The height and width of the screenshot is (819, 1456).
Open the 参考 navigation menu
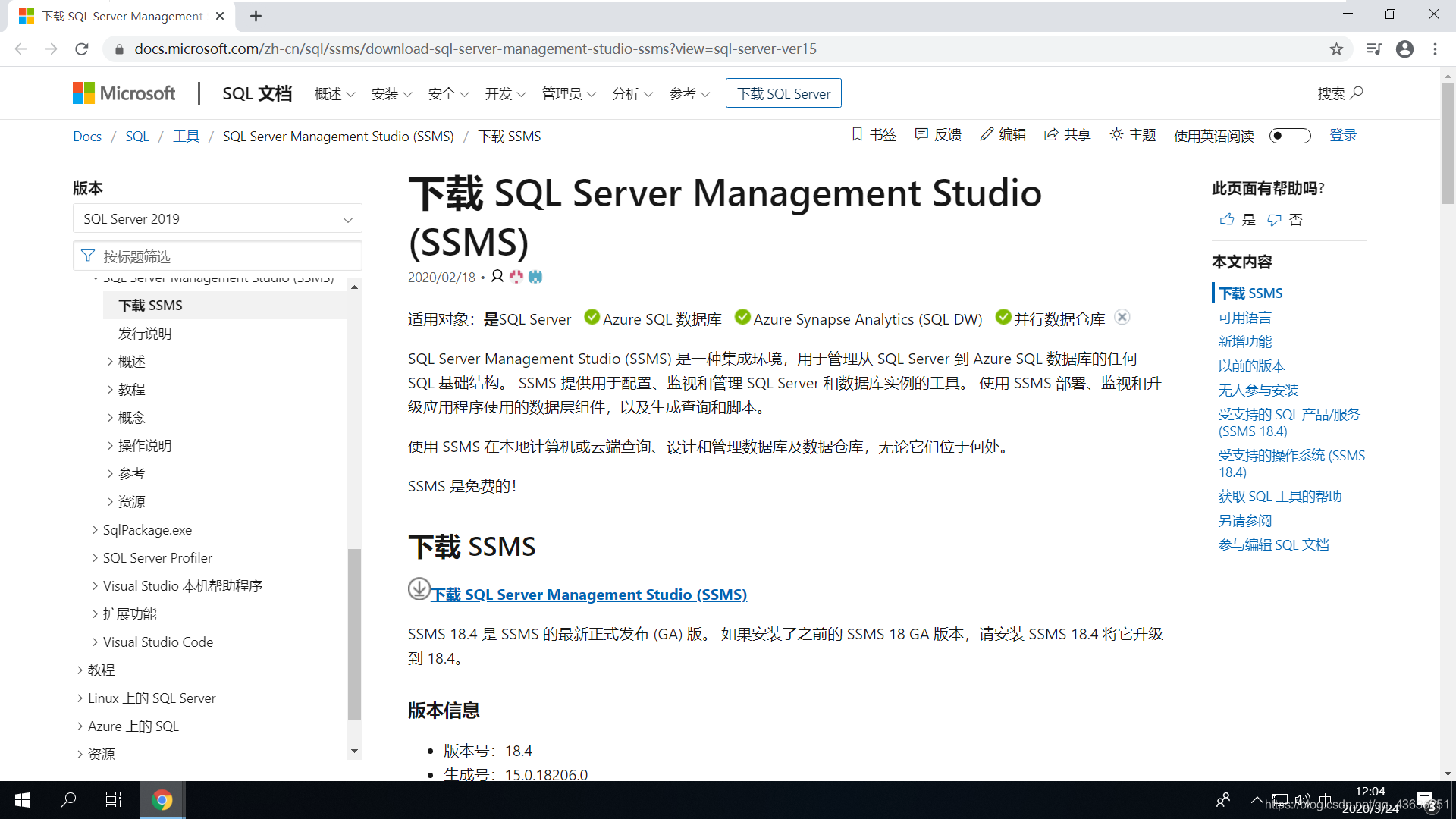(689, 93)
